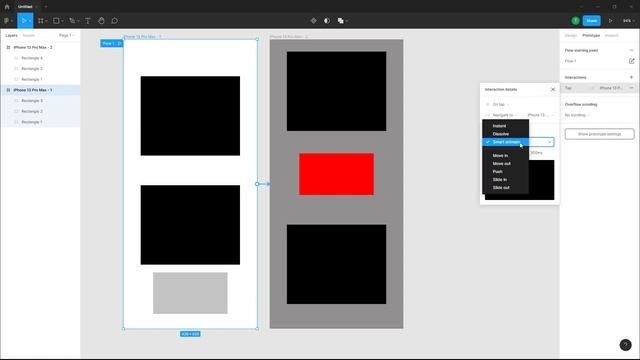Select the Frame tool
Screen dimensions: 640x360
point(41,21)
